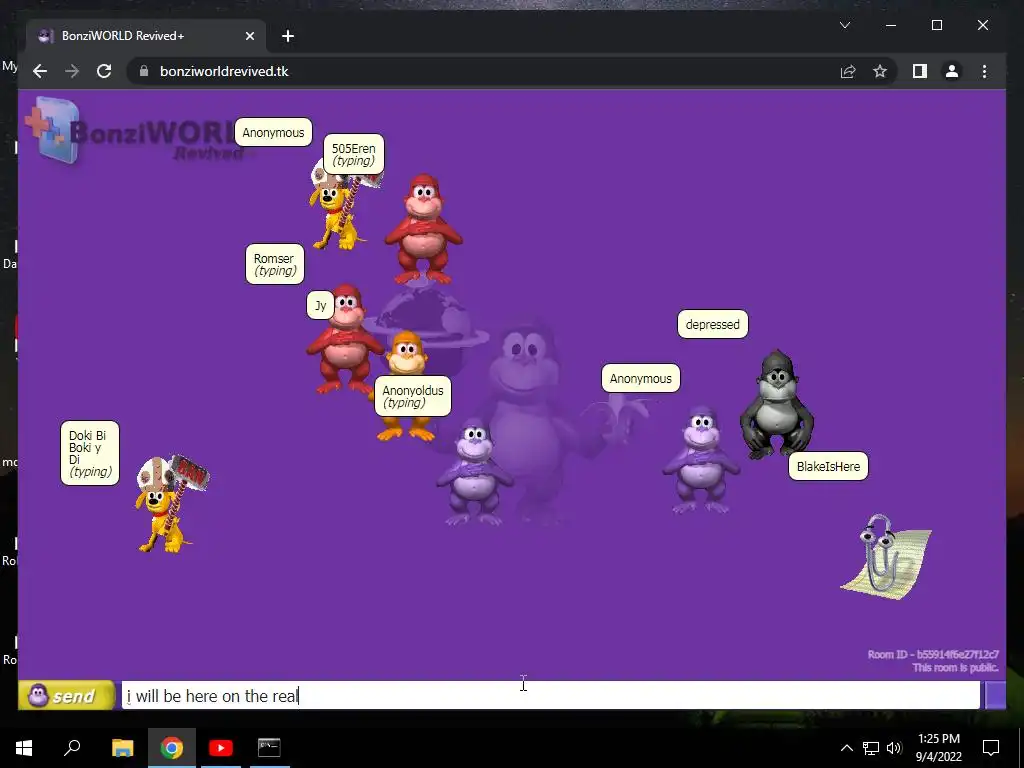This screenshot has height=768, width=1024.
Task: Click the BlakeIsHere name bubble
Action: (828, 466)
